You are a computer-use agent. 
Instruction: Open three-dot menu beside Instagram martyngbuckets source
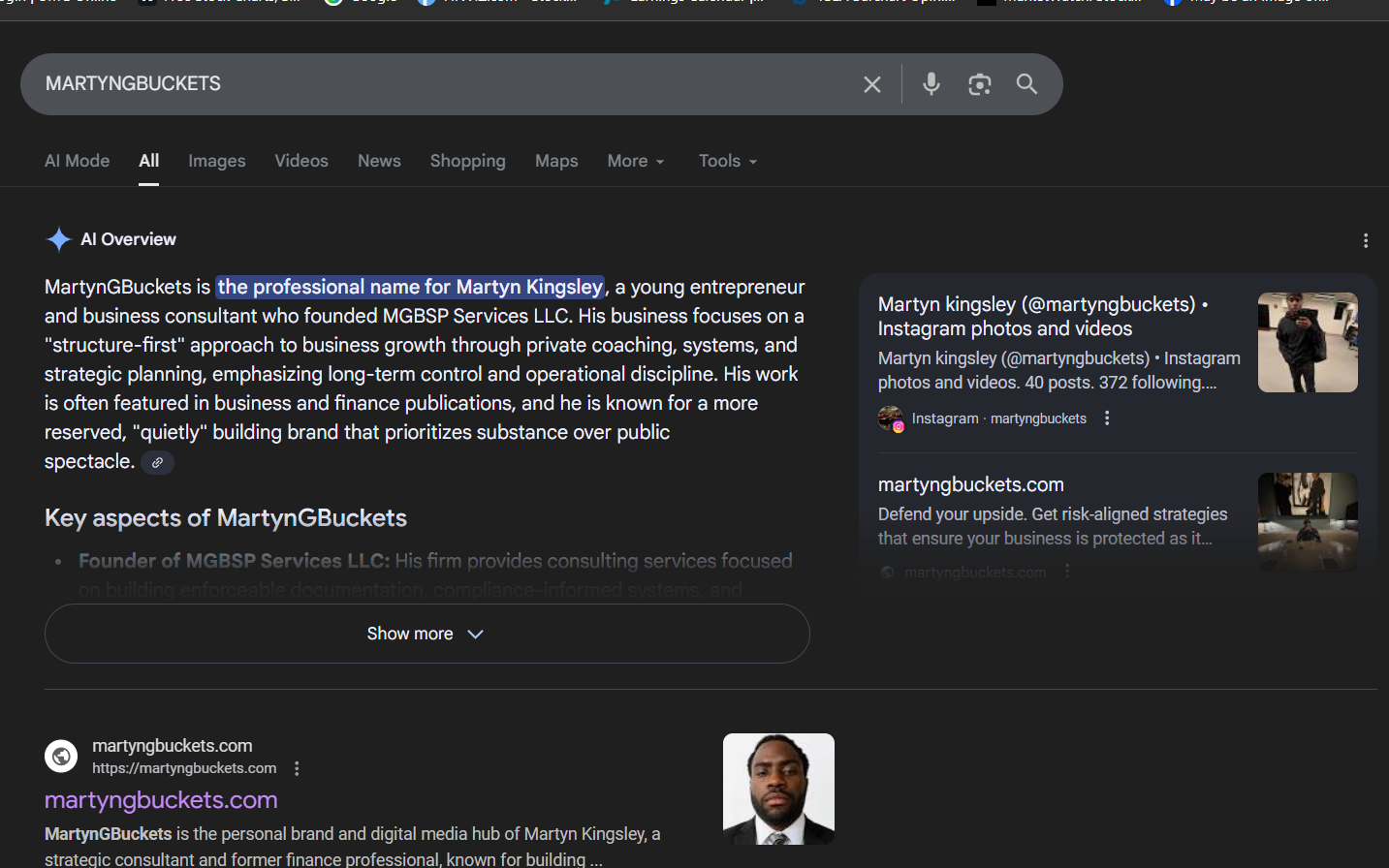[1107, 418]
